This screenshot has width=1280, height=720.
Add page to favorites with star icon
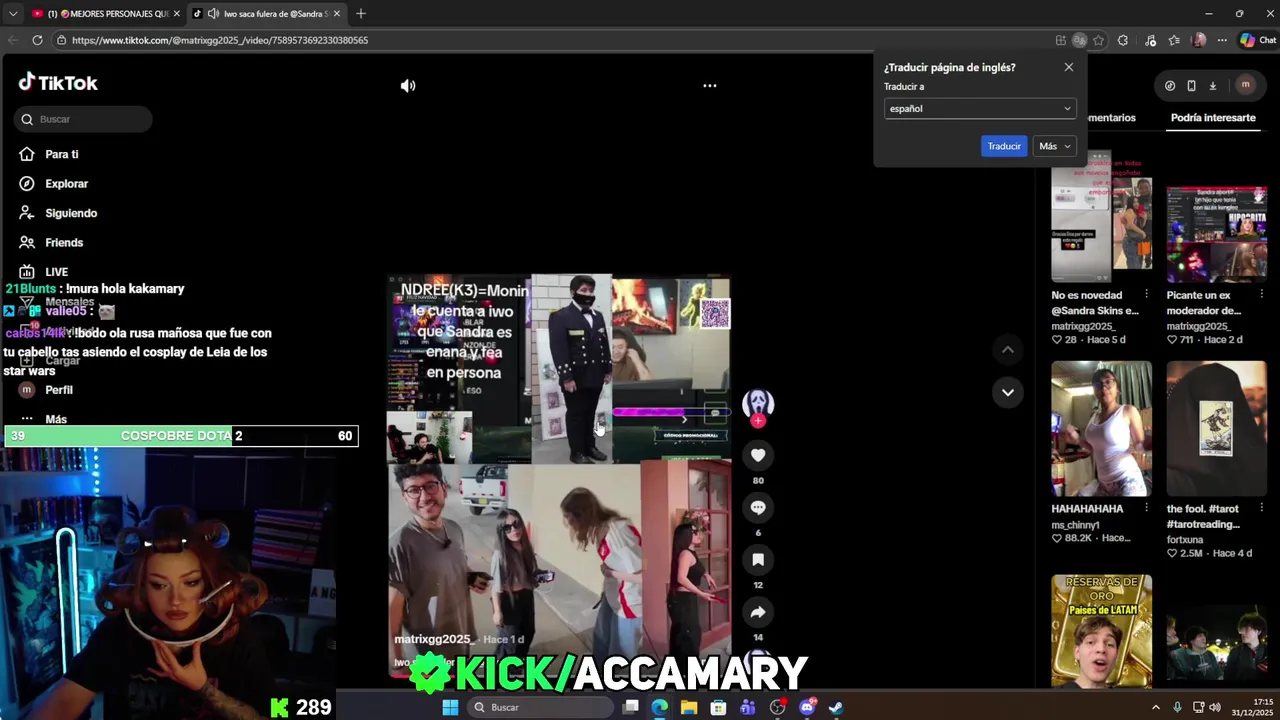(x=1098, y=40)
